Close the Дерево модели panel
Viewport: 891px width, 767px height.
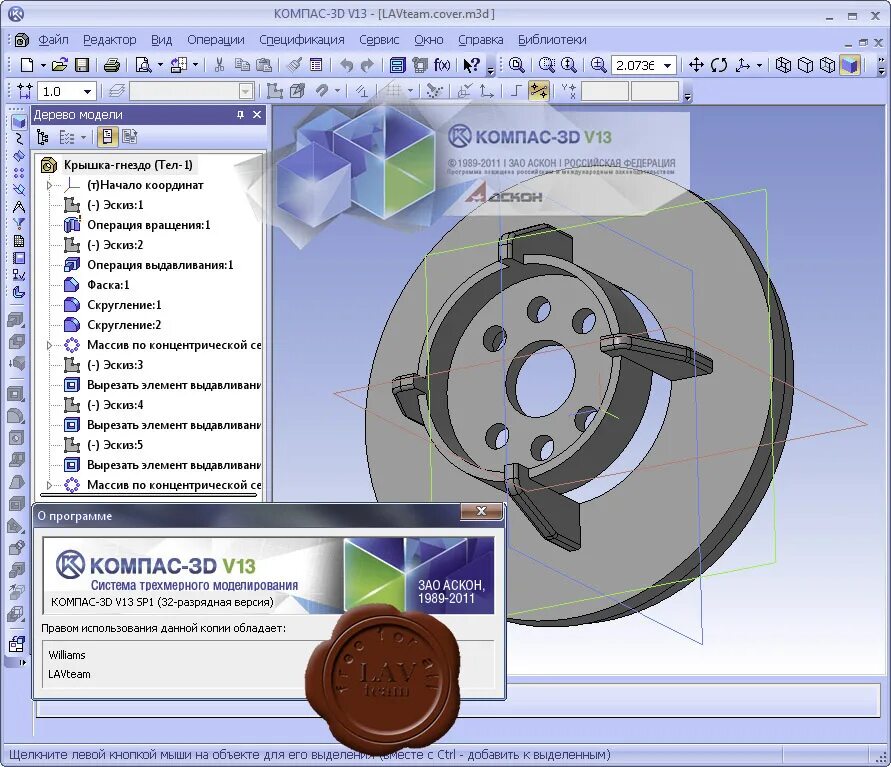[257, 115]
